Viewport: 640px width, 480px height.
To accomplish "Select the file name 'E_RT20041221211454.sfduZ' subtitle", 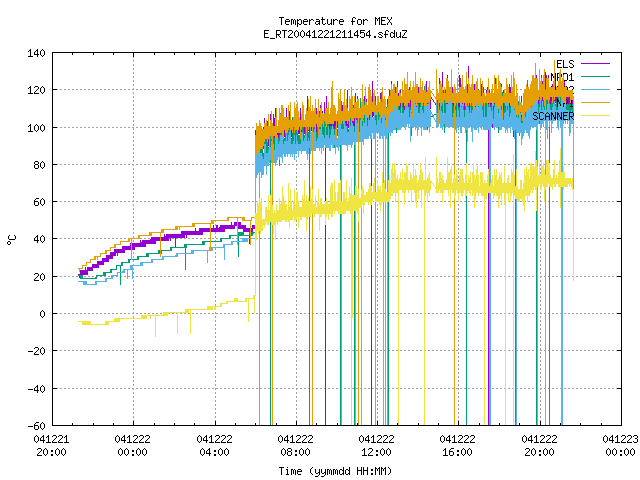I will pos(335,34).
